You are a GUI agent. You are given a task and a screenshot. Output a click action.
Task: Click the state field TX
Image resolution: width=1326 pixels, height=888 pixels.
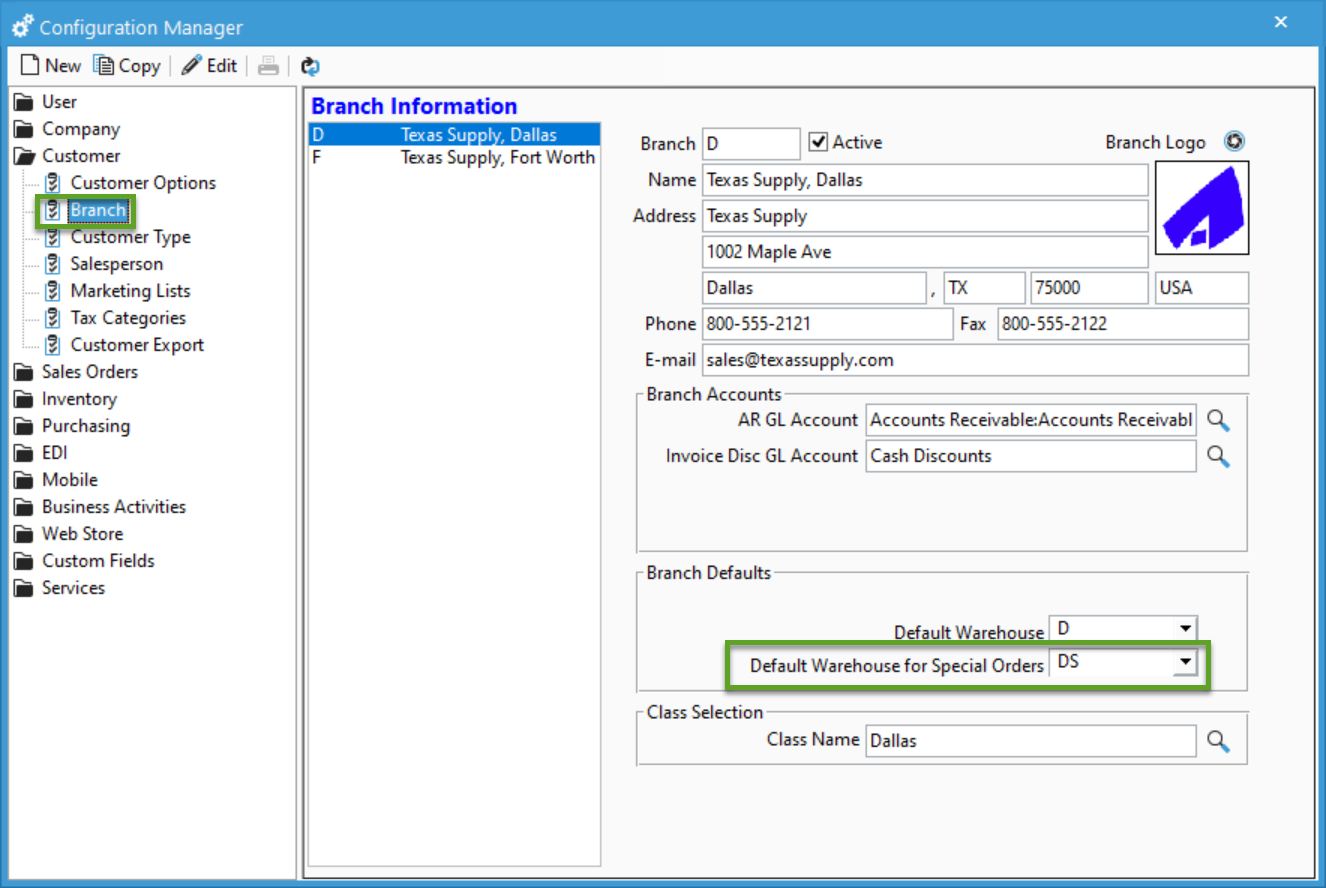(x=984, y=288)
